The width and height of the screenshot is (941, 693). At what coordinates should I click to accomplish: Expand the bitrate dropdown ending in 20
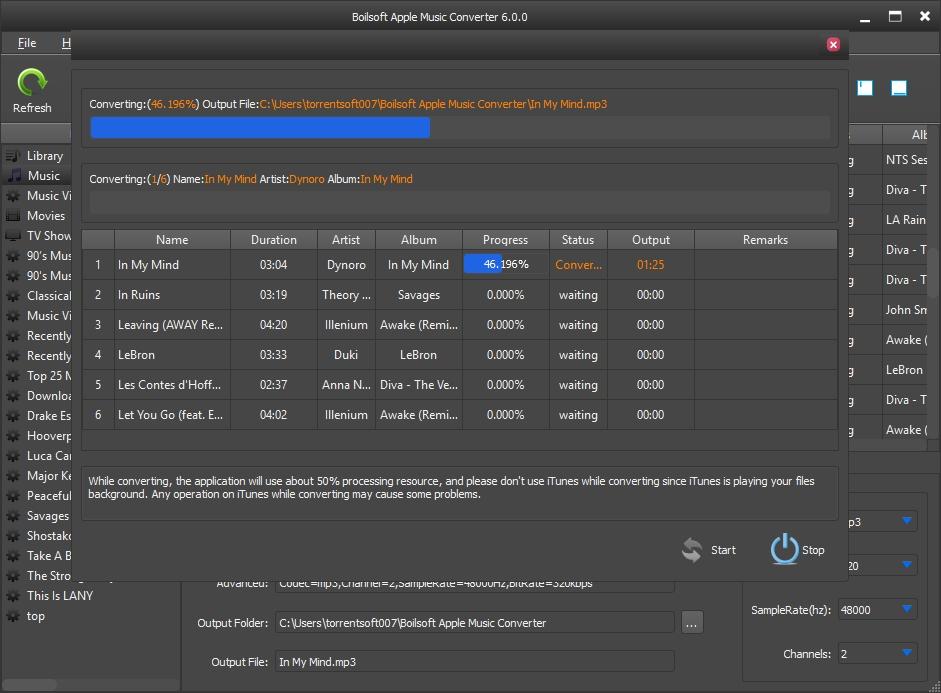[907, 565]
